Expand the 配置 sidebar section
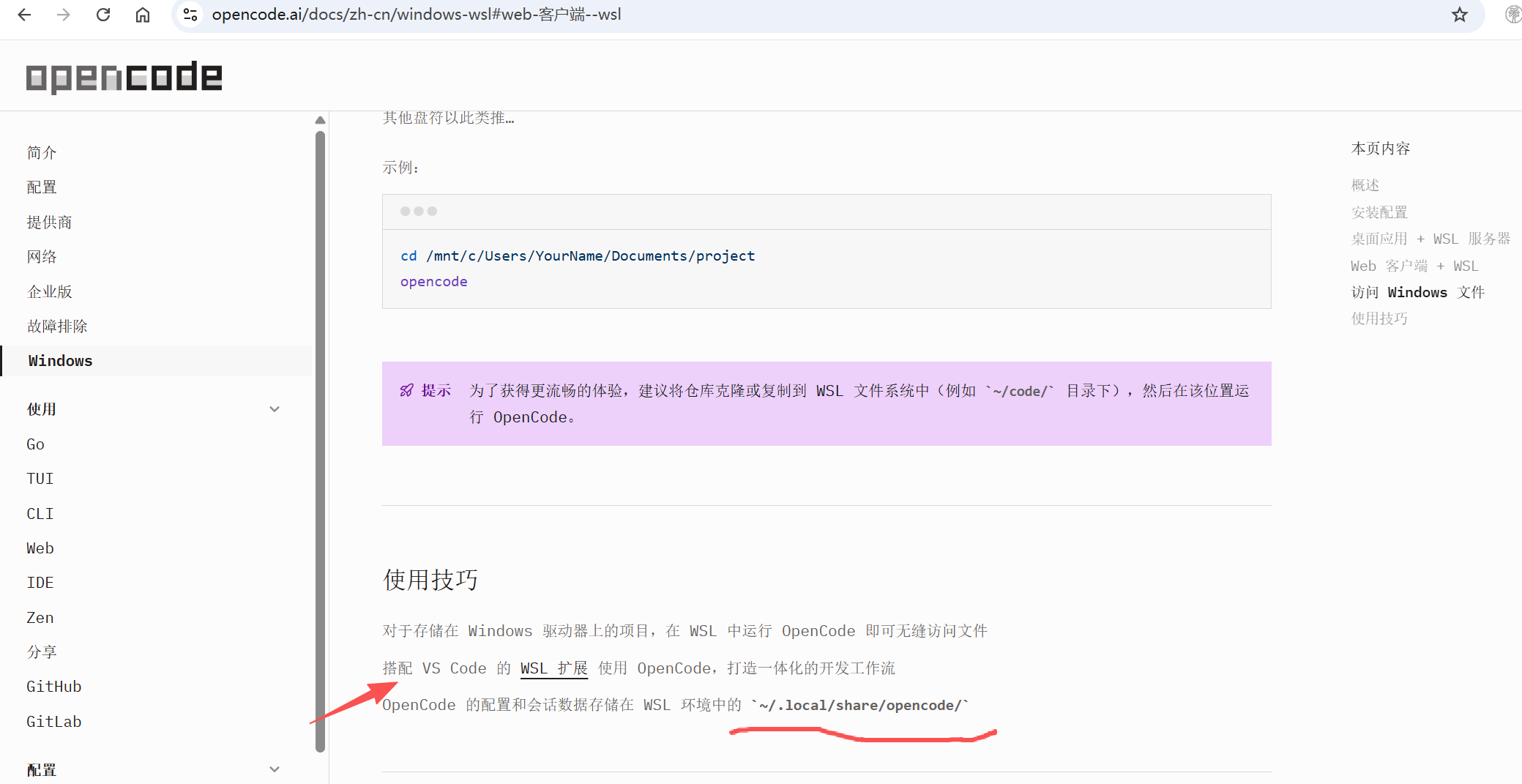This screenshot has height=784, width=1522. point(274,769)
